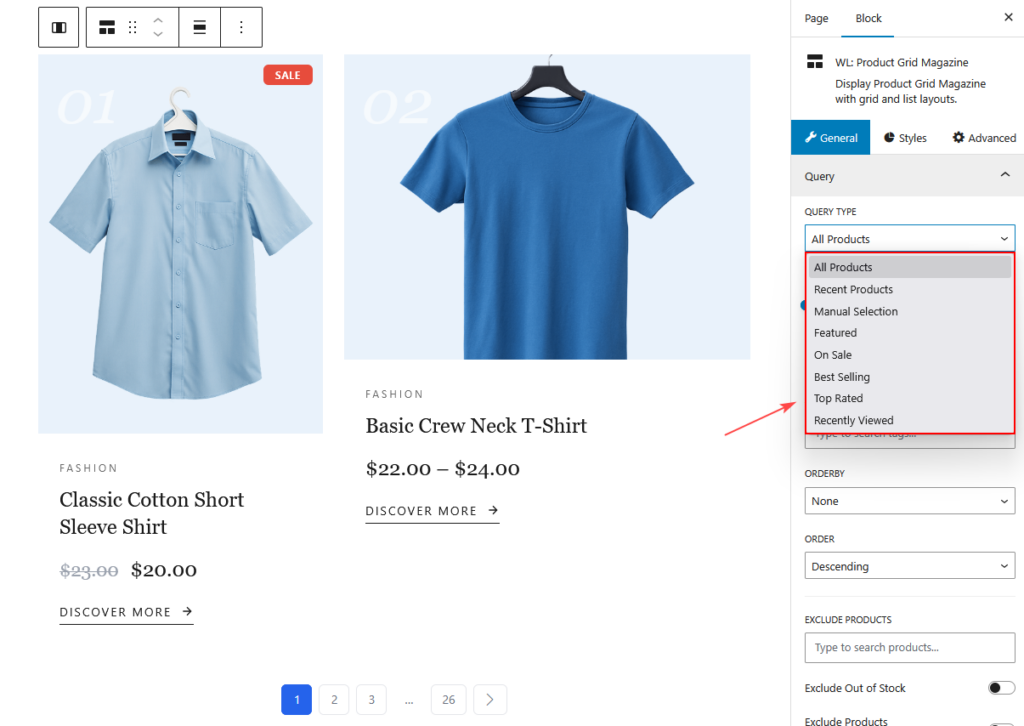Screen dimensions: 1024x726
Task: Click the alignment icon in the block toolbar
Action: (x=199, y=27)
